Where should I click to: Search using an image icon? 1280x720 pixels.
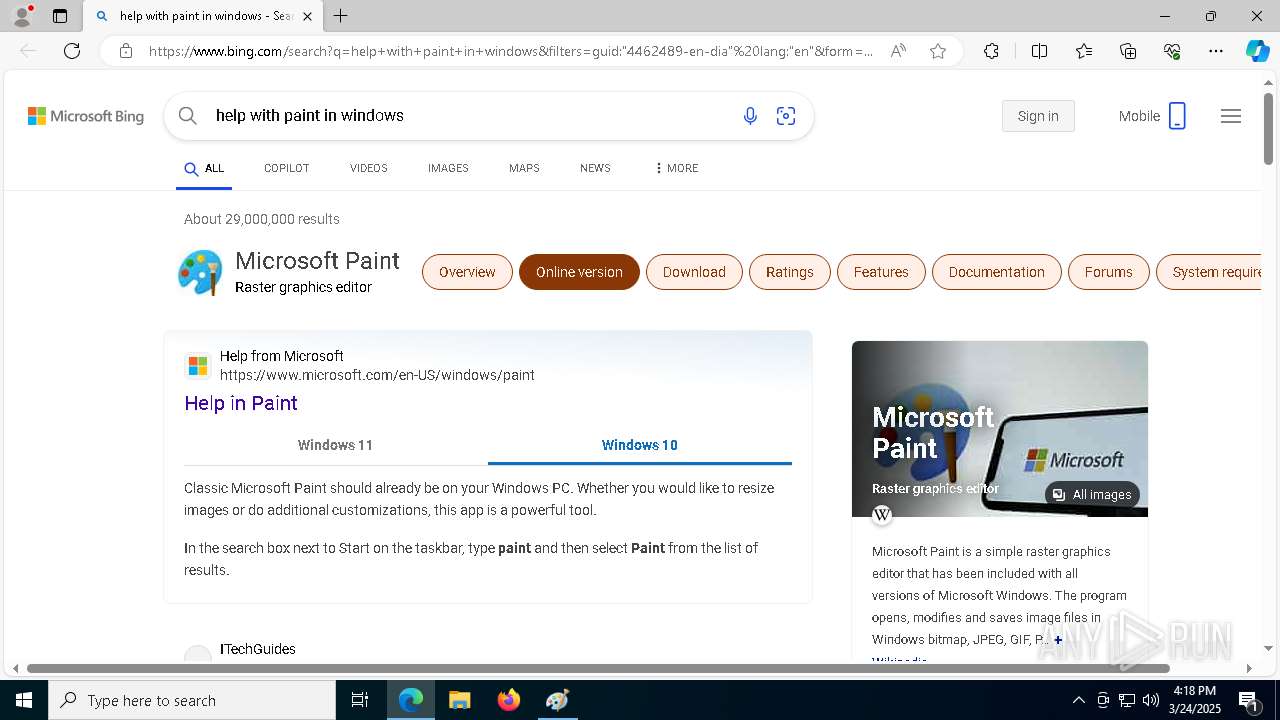coord(786,116)
